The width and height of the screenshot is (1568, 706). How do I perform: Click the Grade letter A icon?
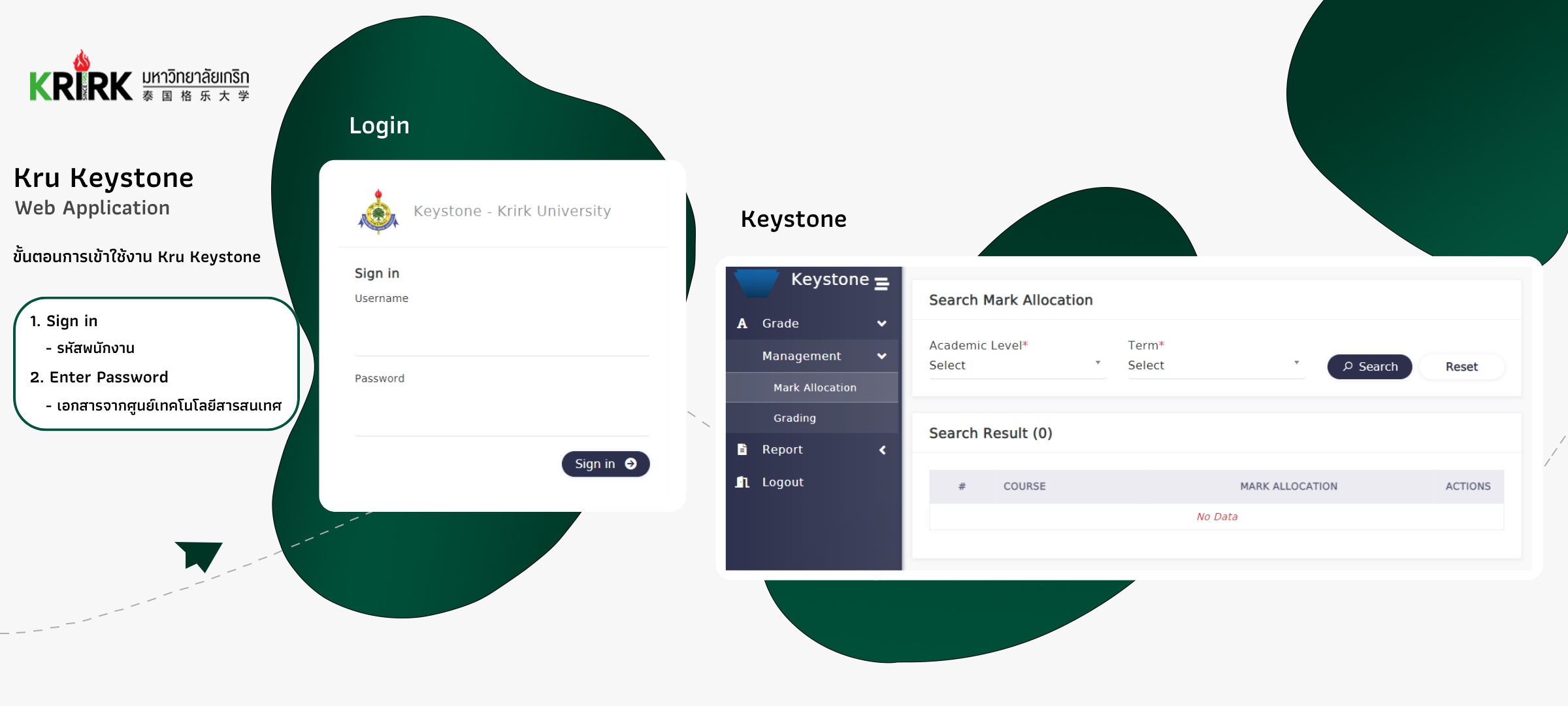tap(742, 324)
